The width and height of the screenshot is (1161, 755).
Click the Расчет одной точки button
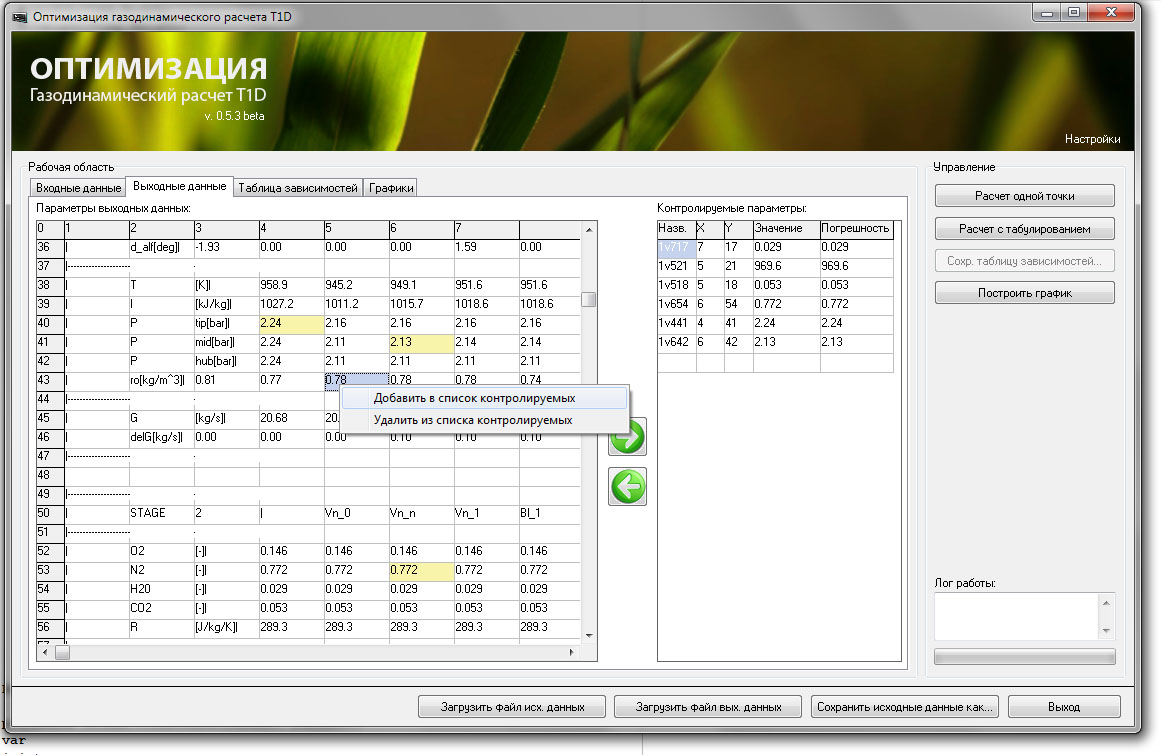pos(1025,196)
